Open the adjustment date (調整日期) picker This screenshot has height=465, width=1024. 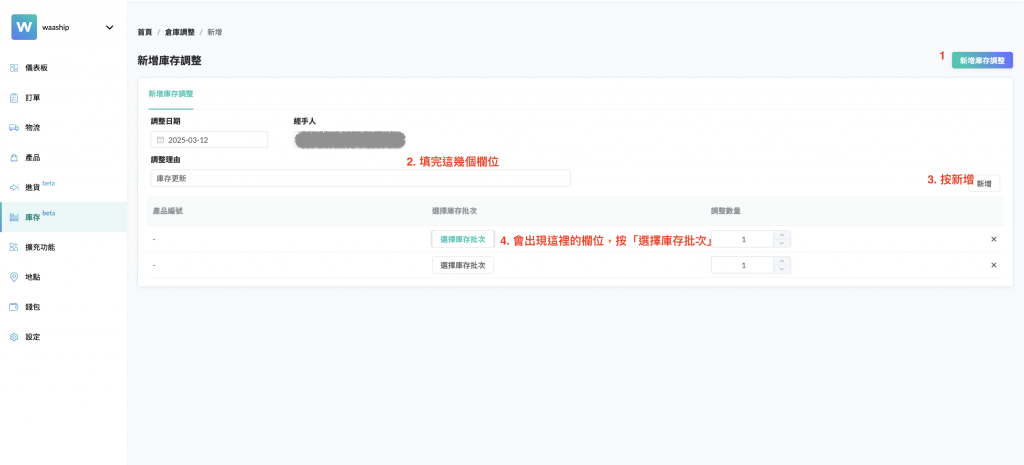(209, 140)
